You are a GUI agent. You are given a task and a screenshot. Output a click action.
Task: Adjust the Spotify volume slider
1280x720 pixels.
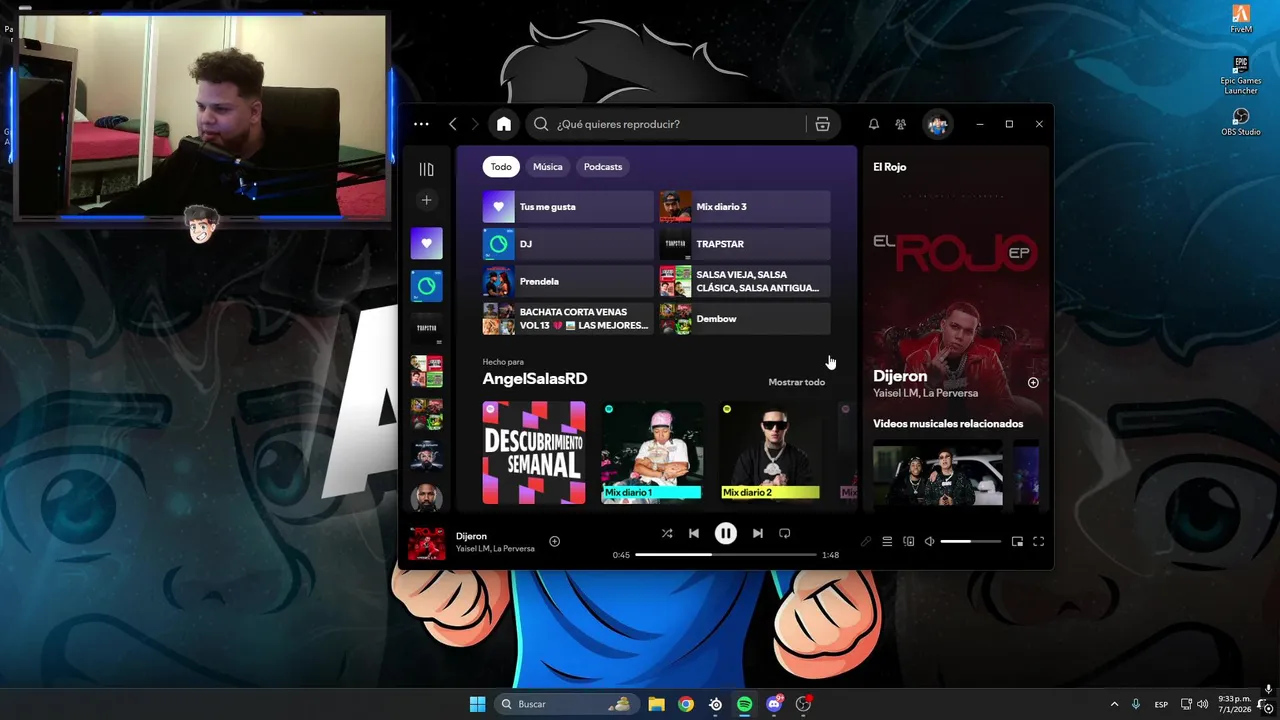coord(970,542)
